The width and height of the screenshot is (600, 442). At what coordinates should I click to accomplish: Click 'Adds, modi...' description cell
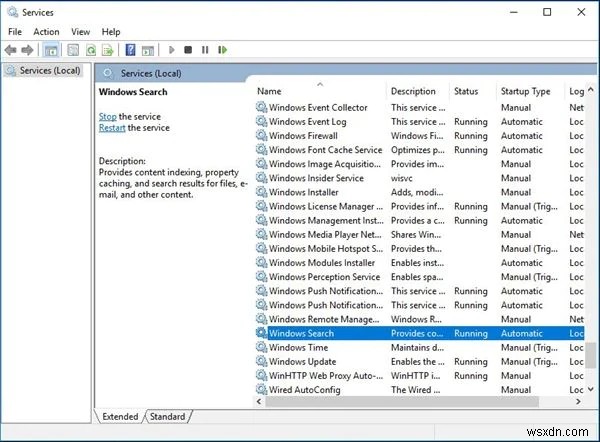click(x=417, y=192)
